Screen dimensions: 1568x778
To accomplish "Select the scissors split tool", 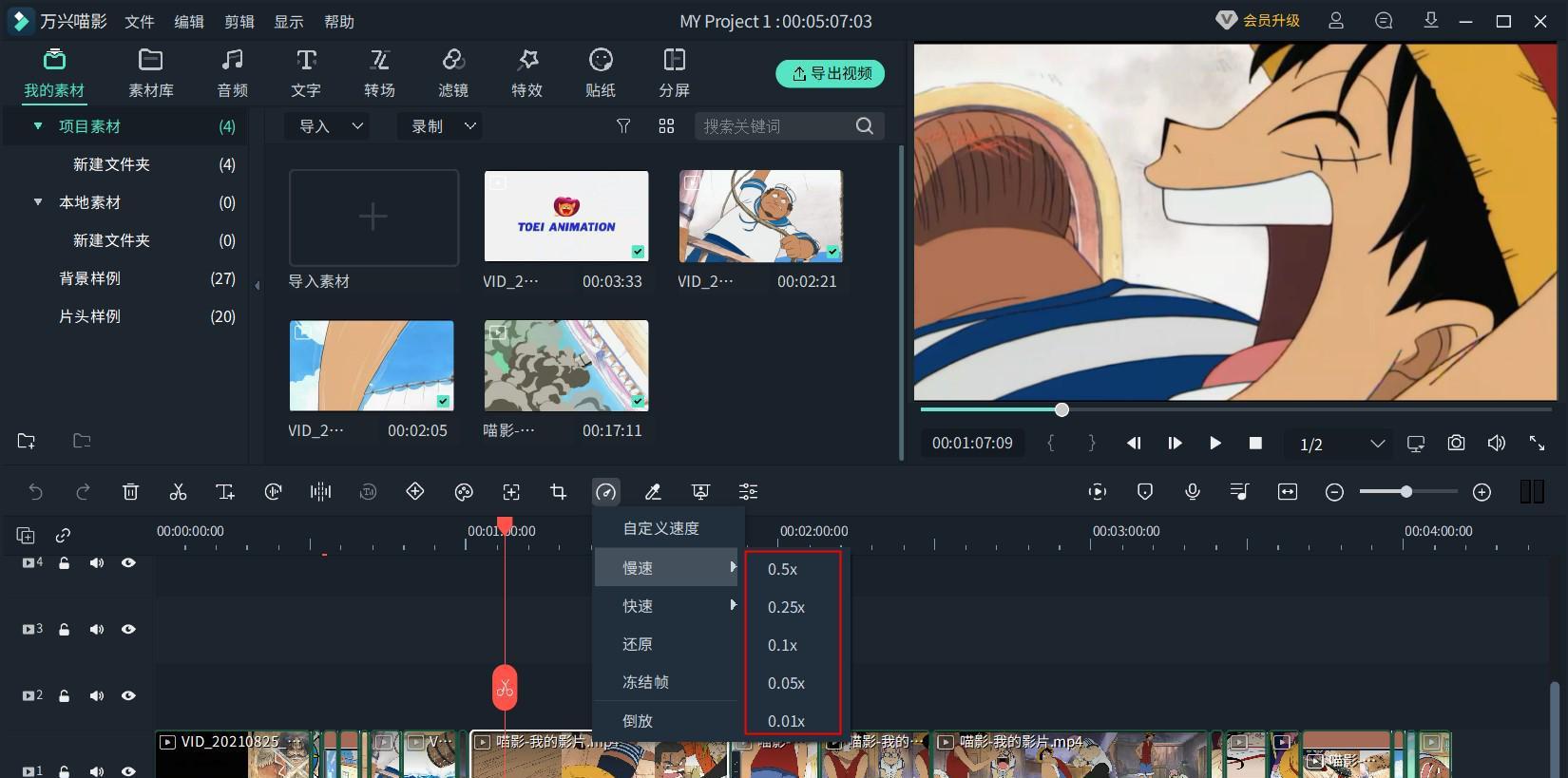I will [178, 491].
